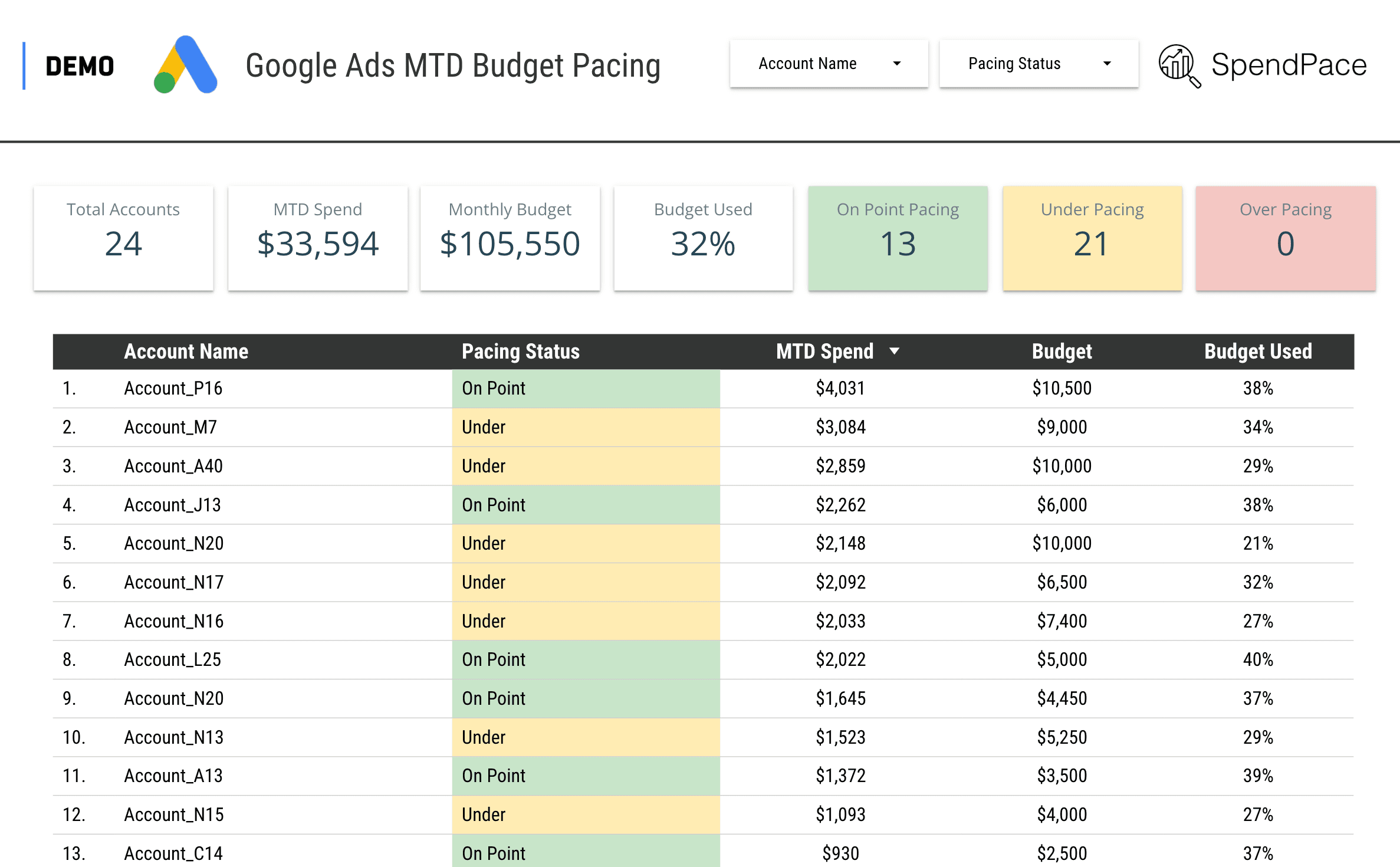The image size is (1400, 867).
Task: Select the On Point Pacing scorecard
Action: [x=898, y=238]
